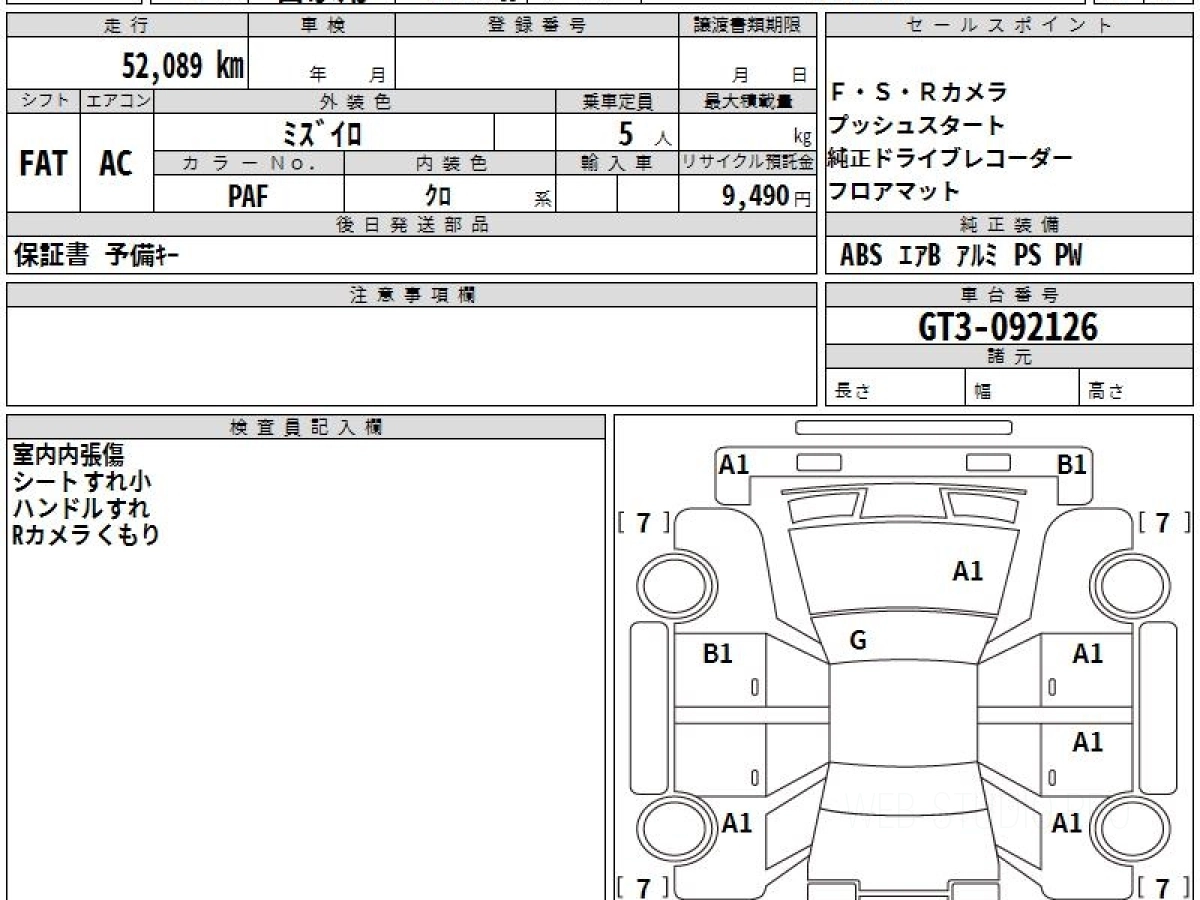Screen dimensions: 1200x900
Task: Click the 後日発送部品 header
Action: [412, 225]
